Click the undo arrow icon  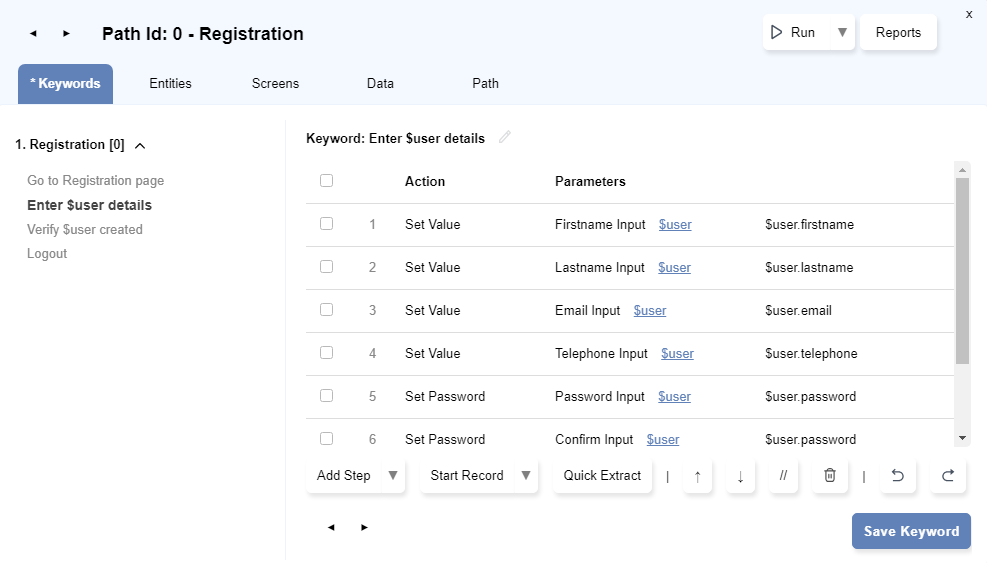click(897, 476)
